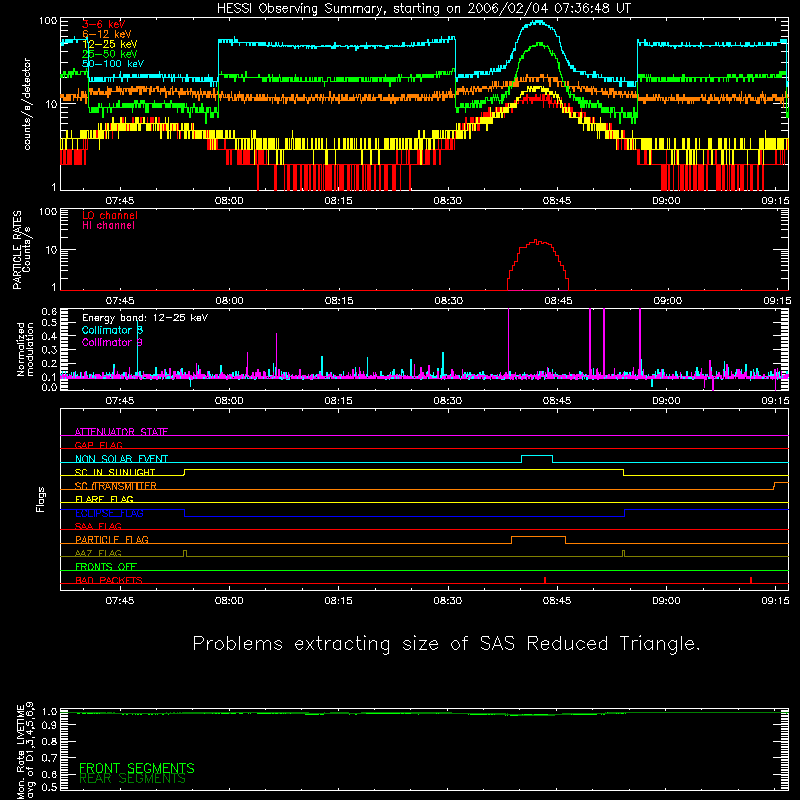Click the LO channel particle rate peak

coord(536,240)
